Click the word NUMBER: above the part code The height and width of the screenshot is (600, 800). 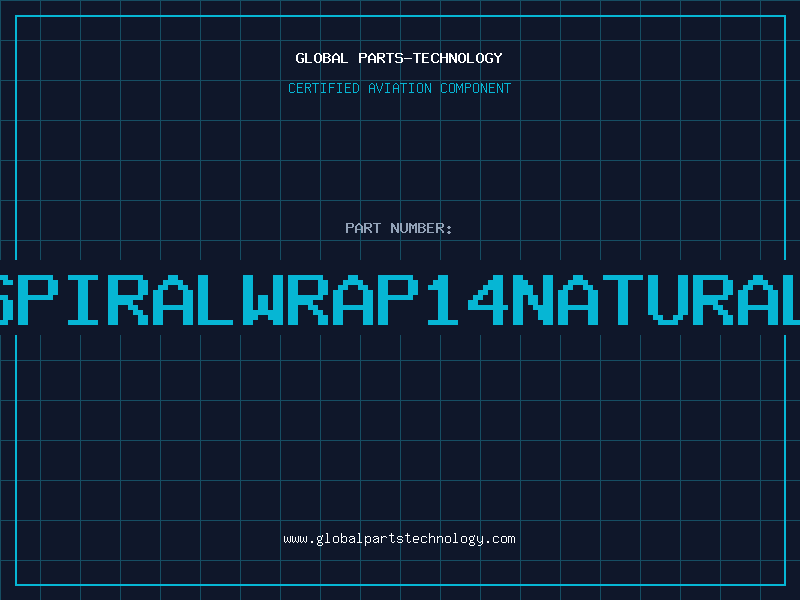coord(422,229)
